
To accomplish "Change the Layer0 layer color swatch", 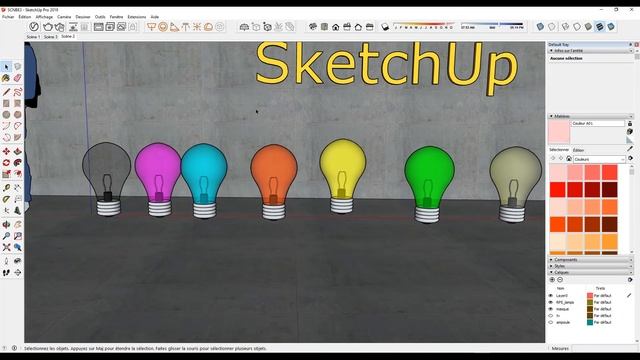I will [x=590, y=296].
